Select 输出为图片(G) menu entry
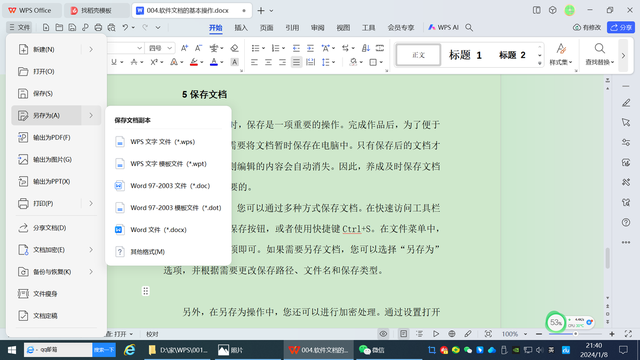The image size is (640, 360). click(x=56, y=160)
